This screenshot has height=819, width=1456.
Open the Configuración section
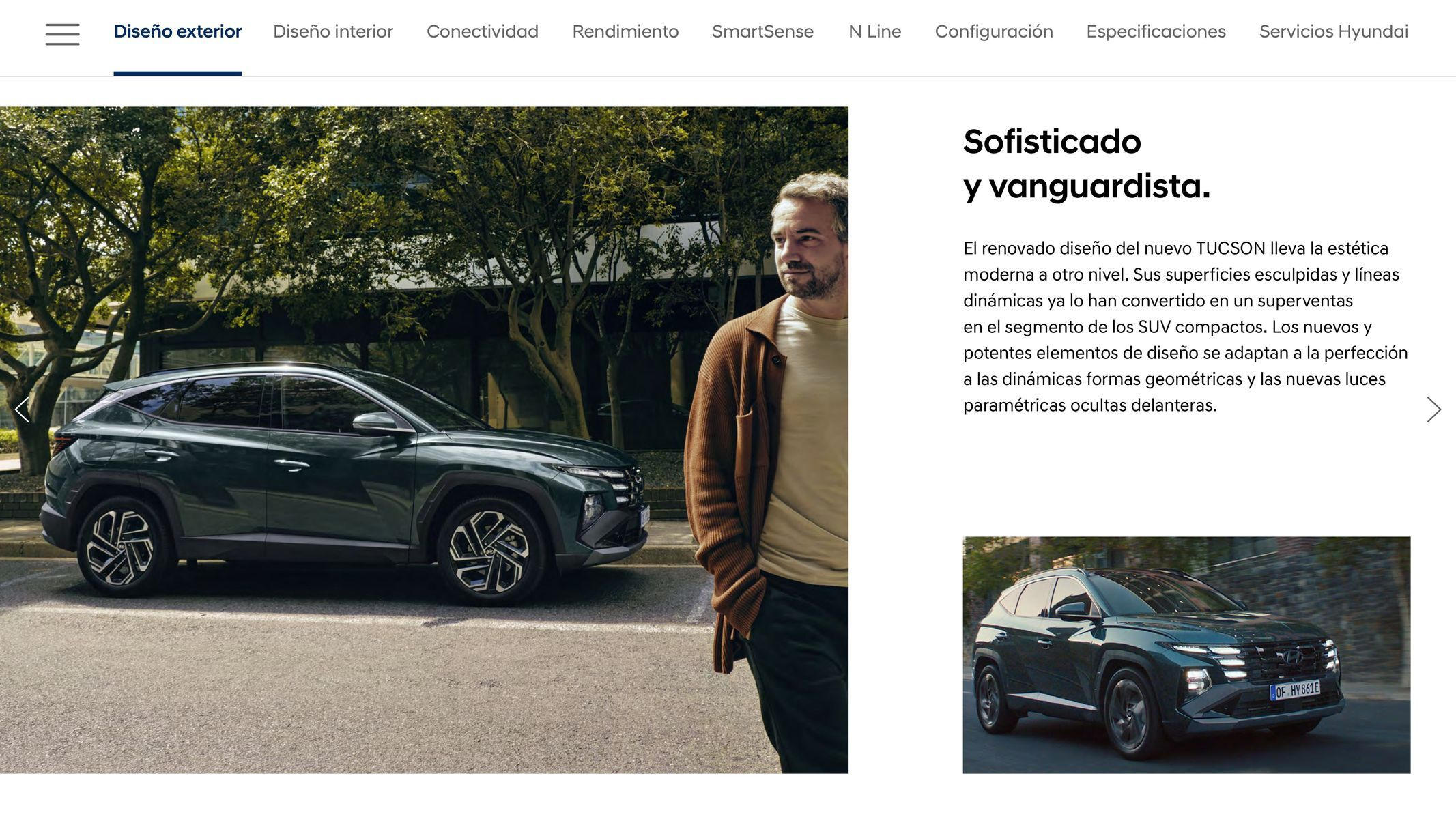tap(994, 31)
